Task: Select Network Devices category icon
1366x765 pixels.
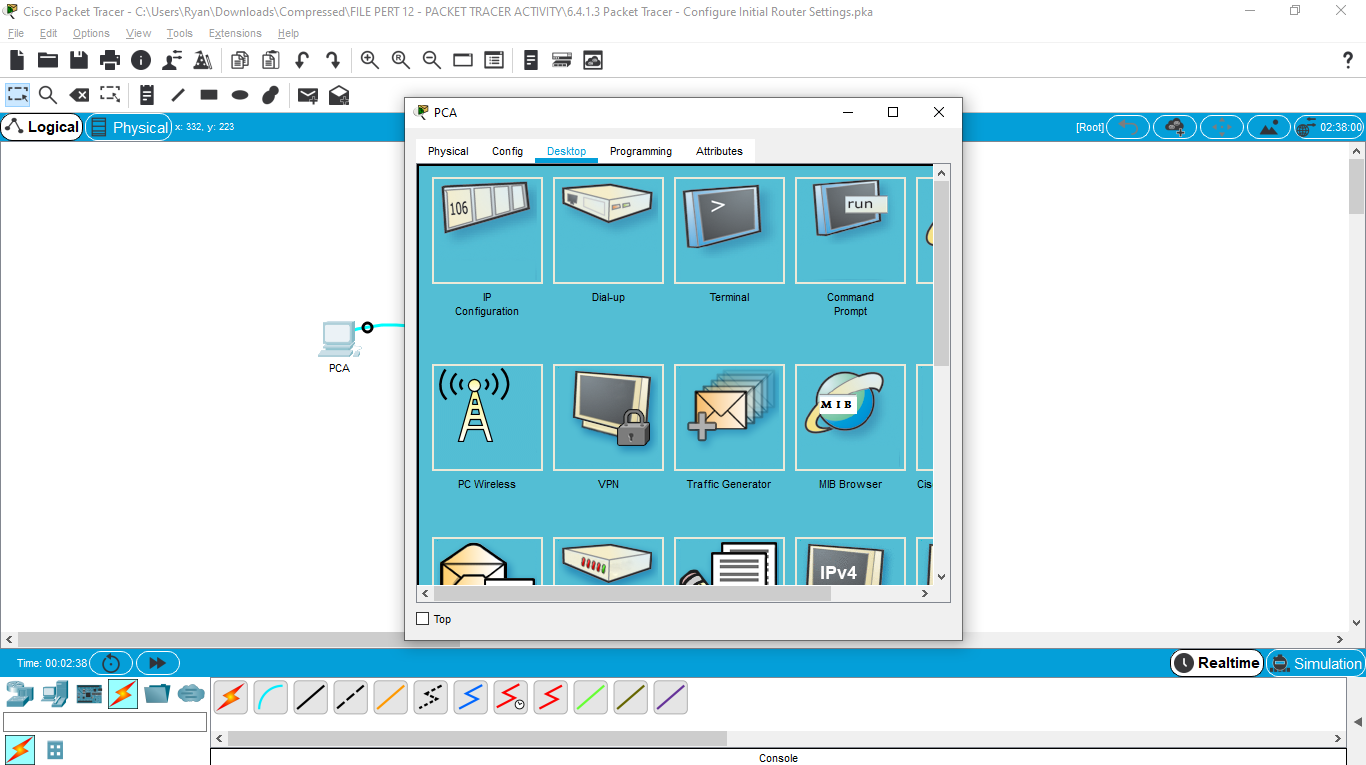Action: (x=20, y=692)
